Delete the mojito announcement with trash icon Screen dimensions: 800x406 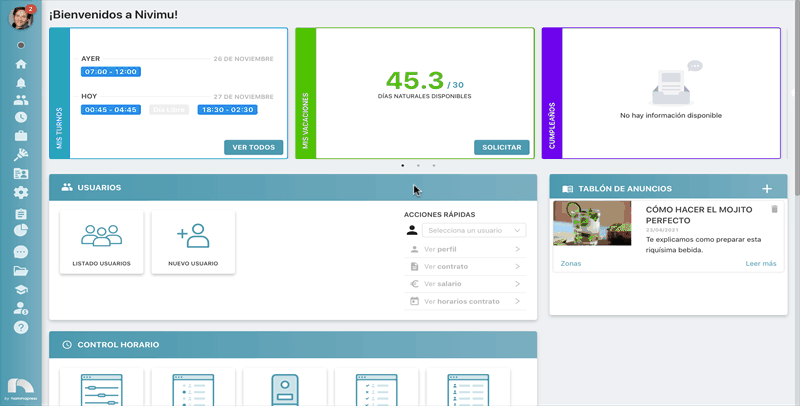pyautogui.click(x=774, y=209)
